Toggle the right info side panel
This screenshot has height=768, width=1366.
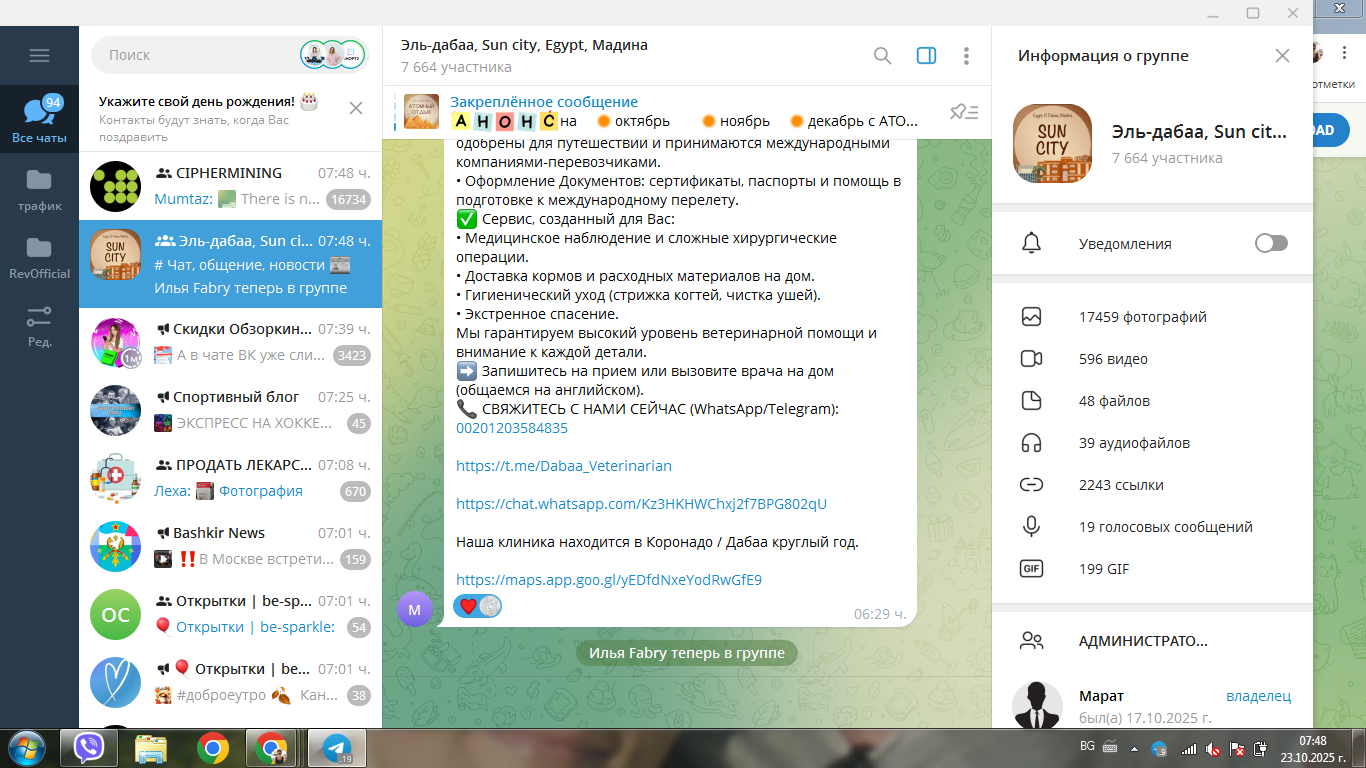(926, 56)
